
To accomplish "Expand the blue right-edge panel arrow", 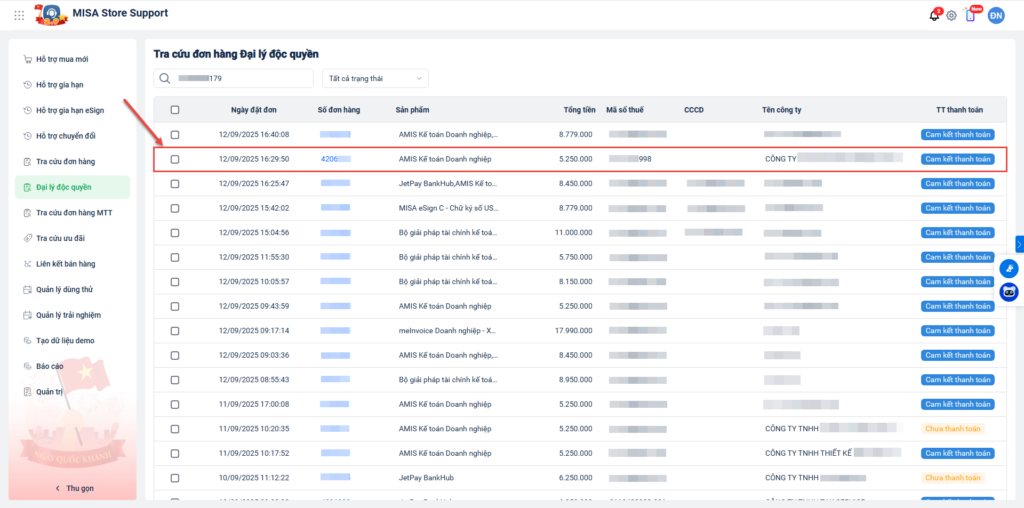I will pyautogui.click(x=1019, y=243).
